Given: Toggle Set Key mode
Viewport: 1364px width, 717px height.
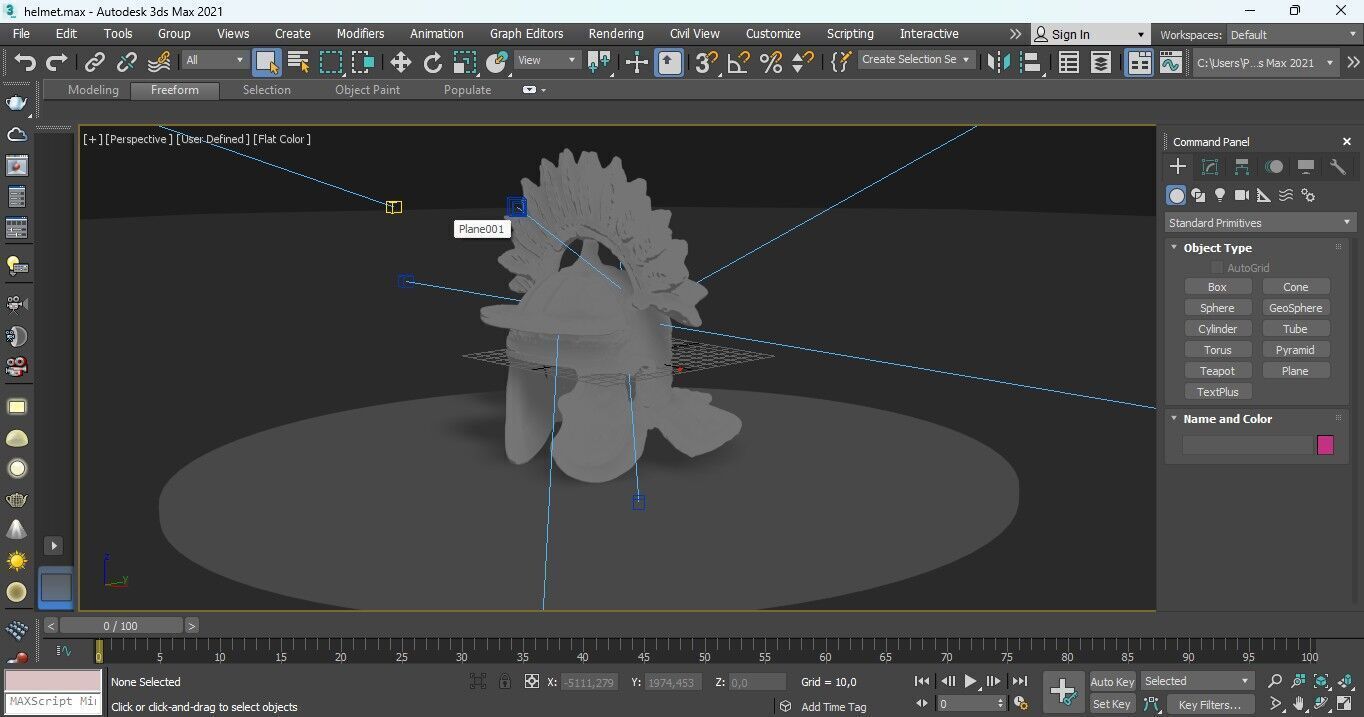Looking at the screenshot, I should [1112, 704].
